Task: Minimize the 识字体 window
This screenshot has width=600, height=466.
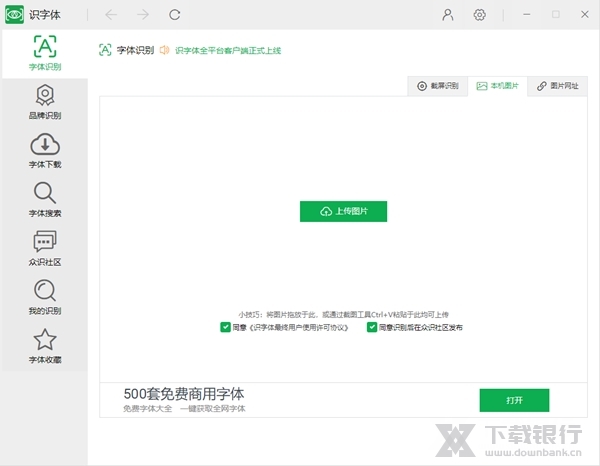Action: point(527,15)
